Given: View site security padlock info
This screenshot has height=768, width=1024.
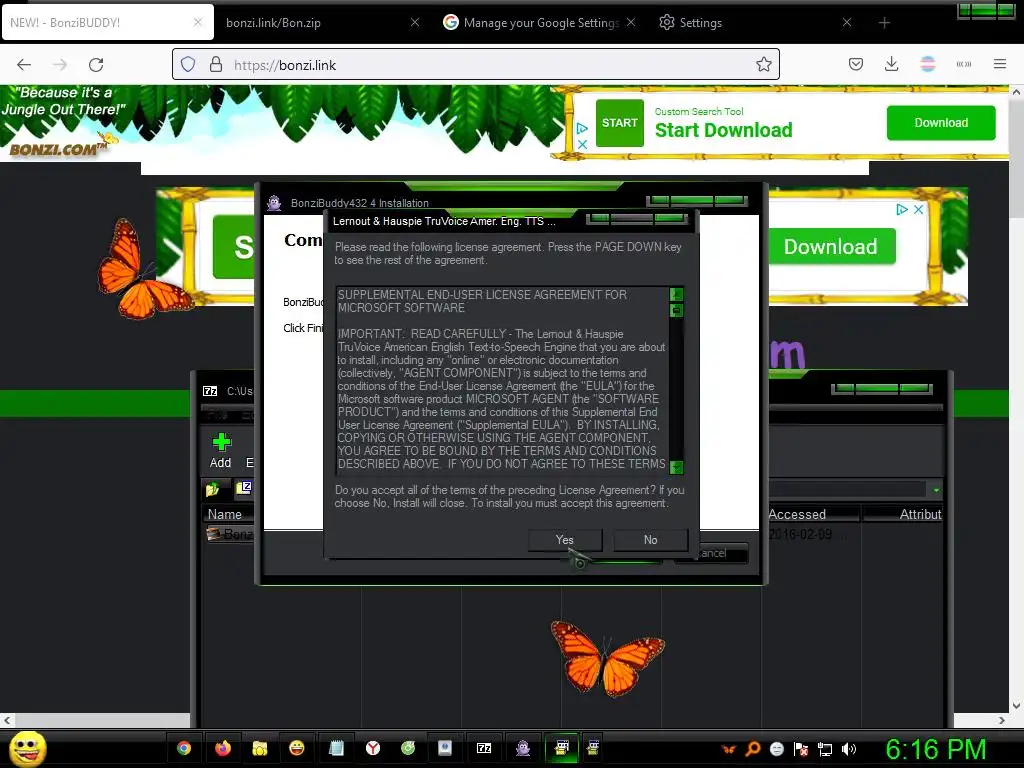Looking at the screenshot, I should (216, 65).
